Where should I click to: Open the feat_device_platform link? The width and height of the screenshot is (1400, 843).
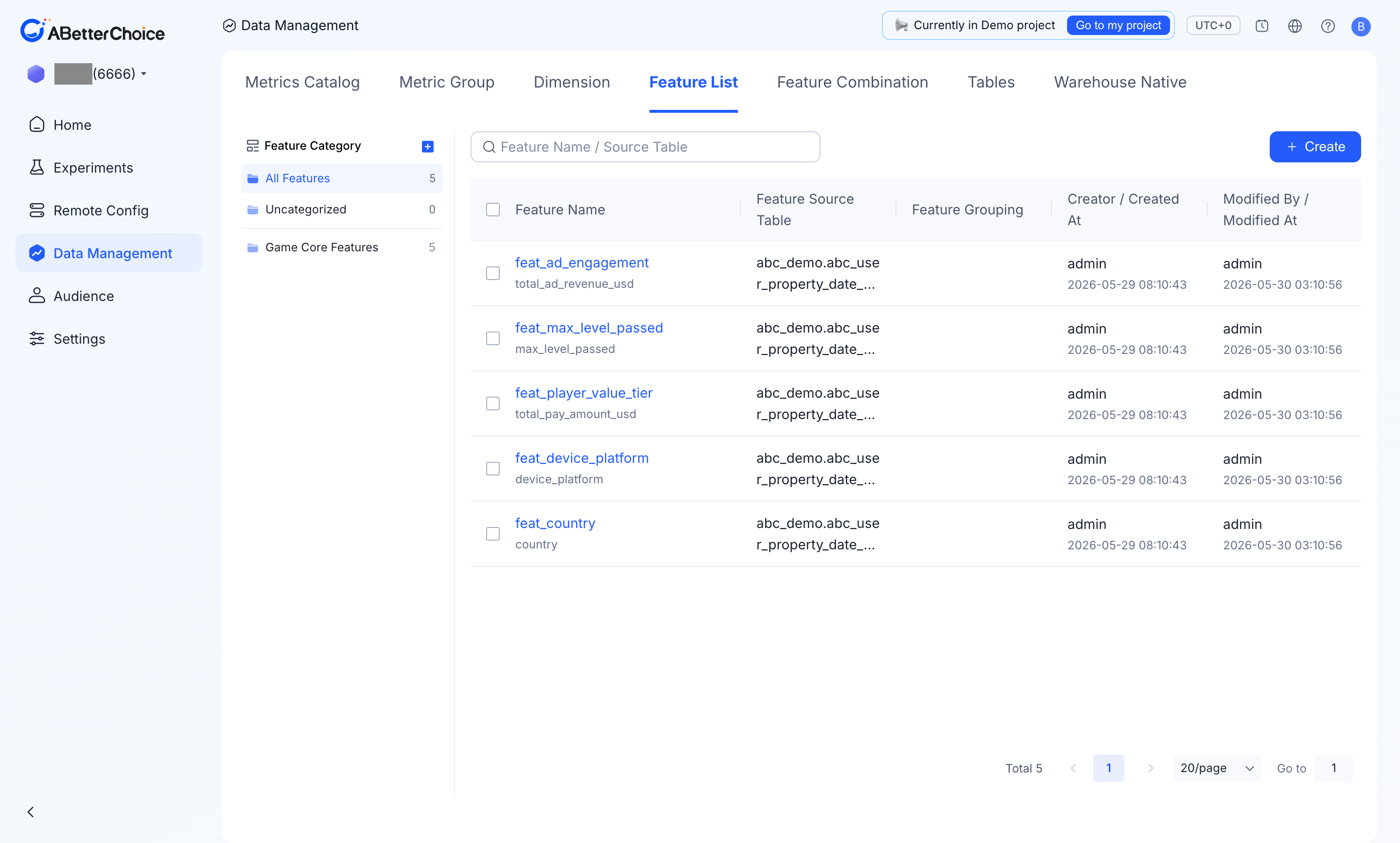581,458
